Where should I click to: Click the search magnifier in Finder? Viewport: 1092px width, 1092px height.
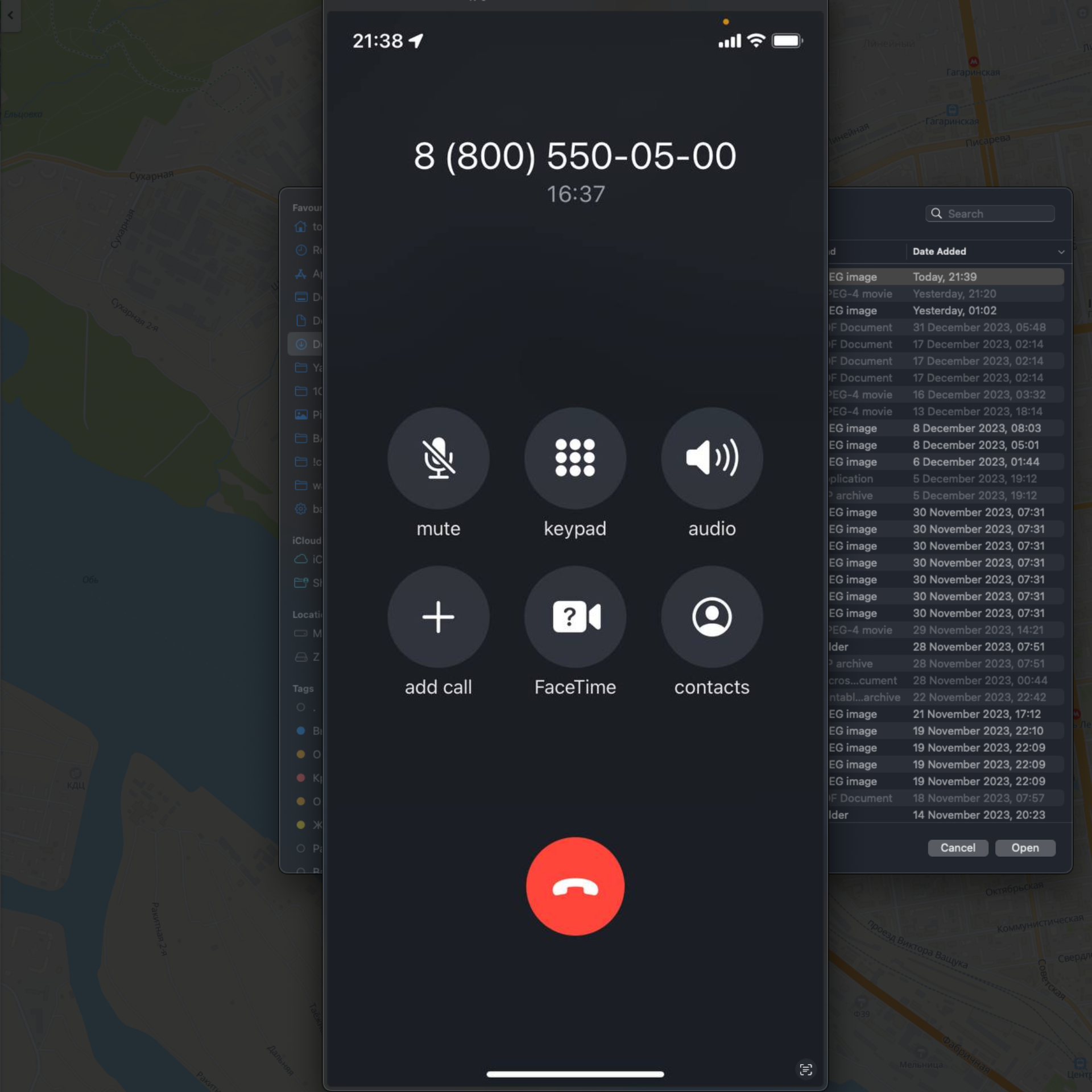(x=936, y=213)
